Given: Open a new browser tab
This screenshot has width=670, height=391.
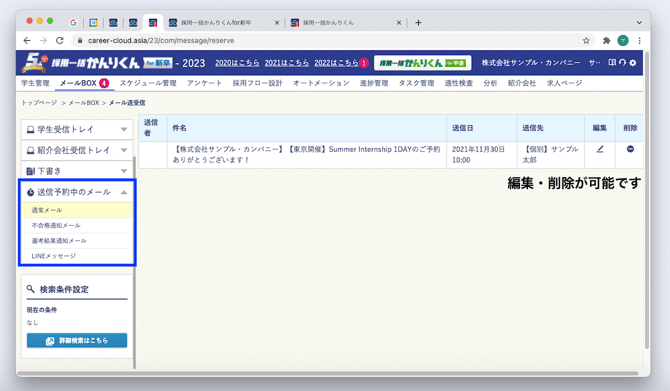Looking at the screenshot, I should tap(418, 23).
